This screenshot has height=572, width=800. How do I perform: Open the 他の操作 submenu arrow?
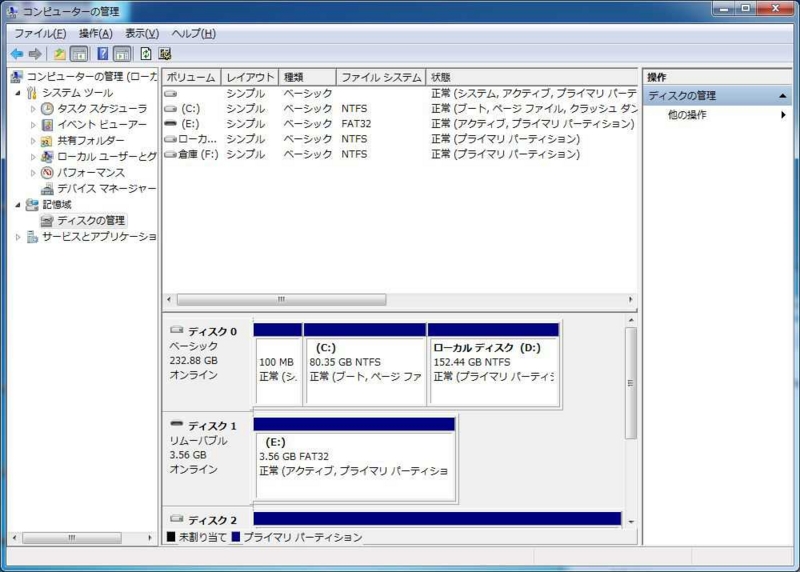pos(783,115)
